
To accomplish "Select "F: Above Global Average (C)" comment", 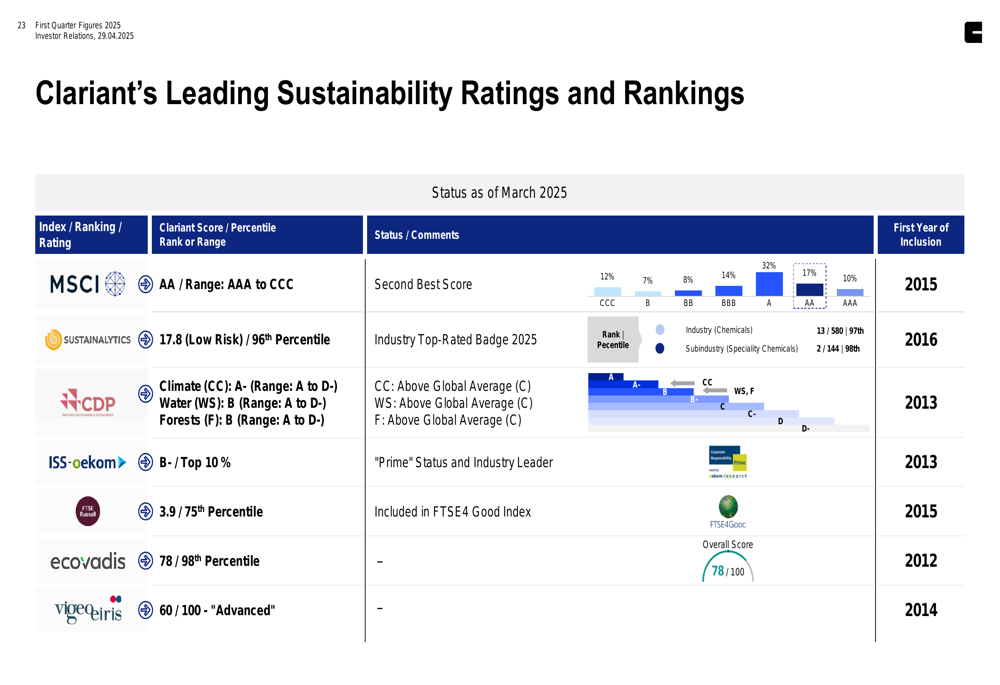I will tap(448, 420).
